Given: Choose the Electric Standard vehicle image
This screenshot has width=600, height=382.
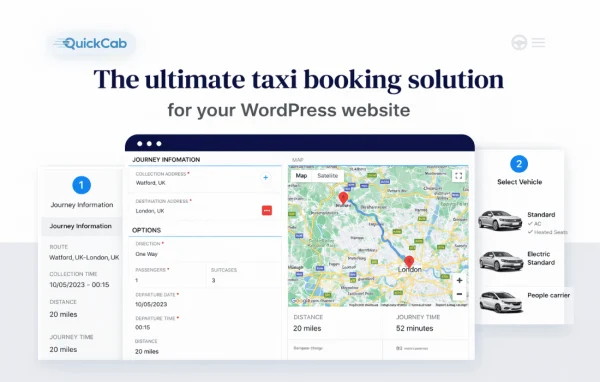Looking at the screenshot, I should coord(501,261).
